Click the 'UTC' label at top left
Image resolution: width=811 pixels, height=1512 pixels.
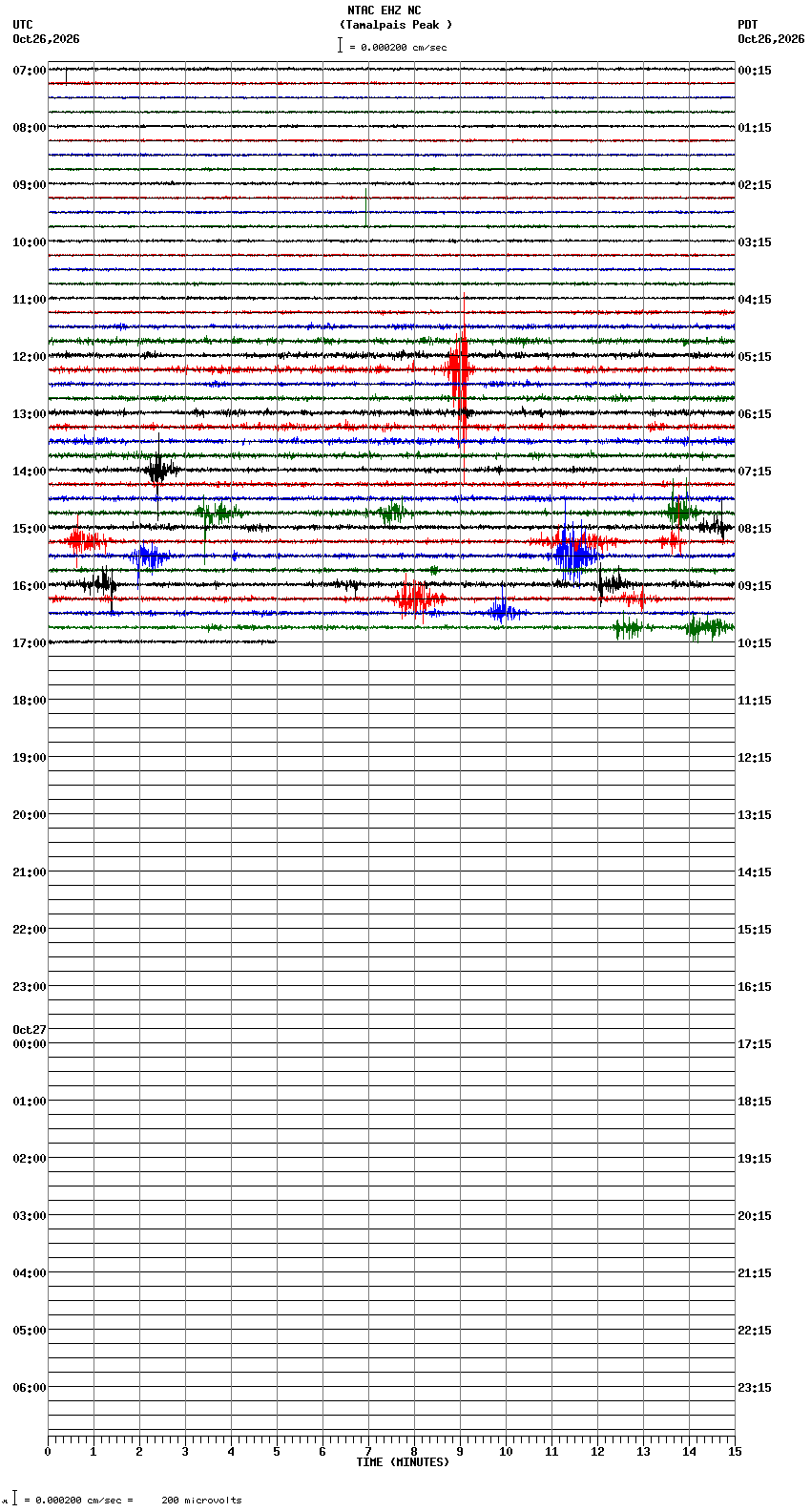click(x=23, y=25)
